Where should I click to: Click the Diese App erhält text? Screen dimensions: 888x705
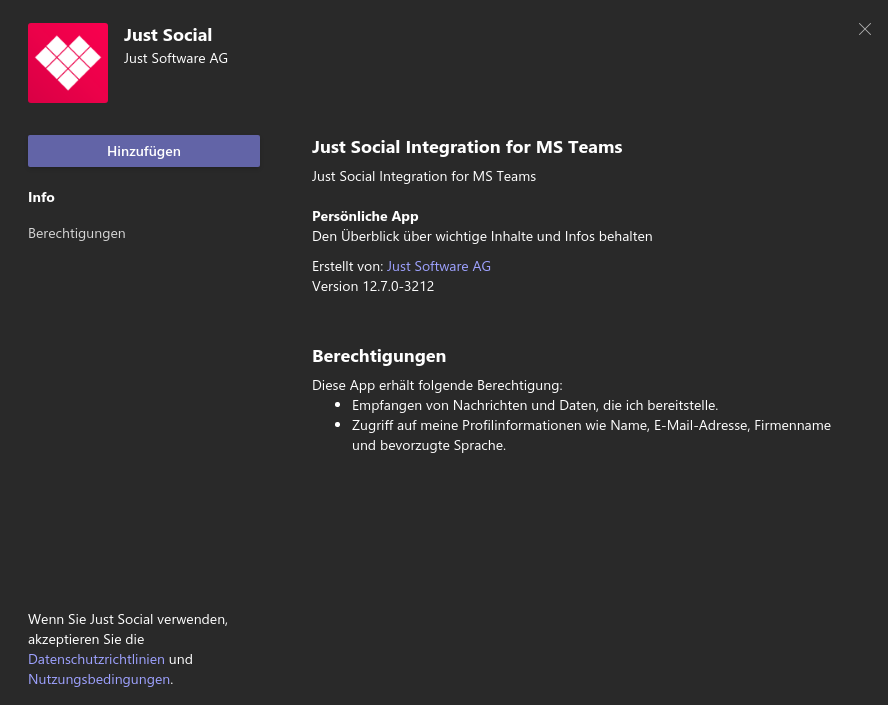[x=437, y=385]
